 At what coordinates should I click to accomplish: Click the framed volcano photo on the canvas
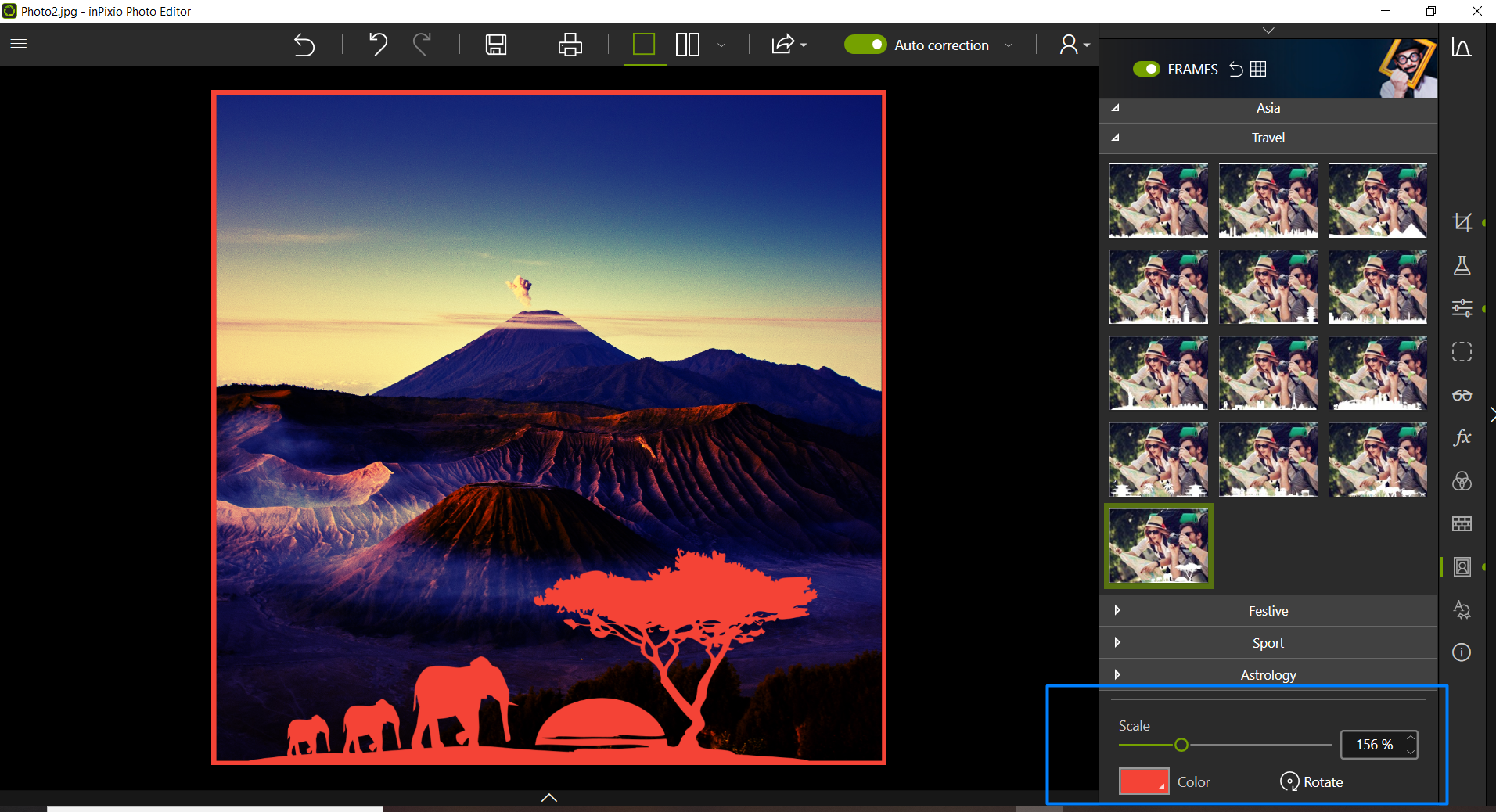pyautogui.click(x=548, y=427)
